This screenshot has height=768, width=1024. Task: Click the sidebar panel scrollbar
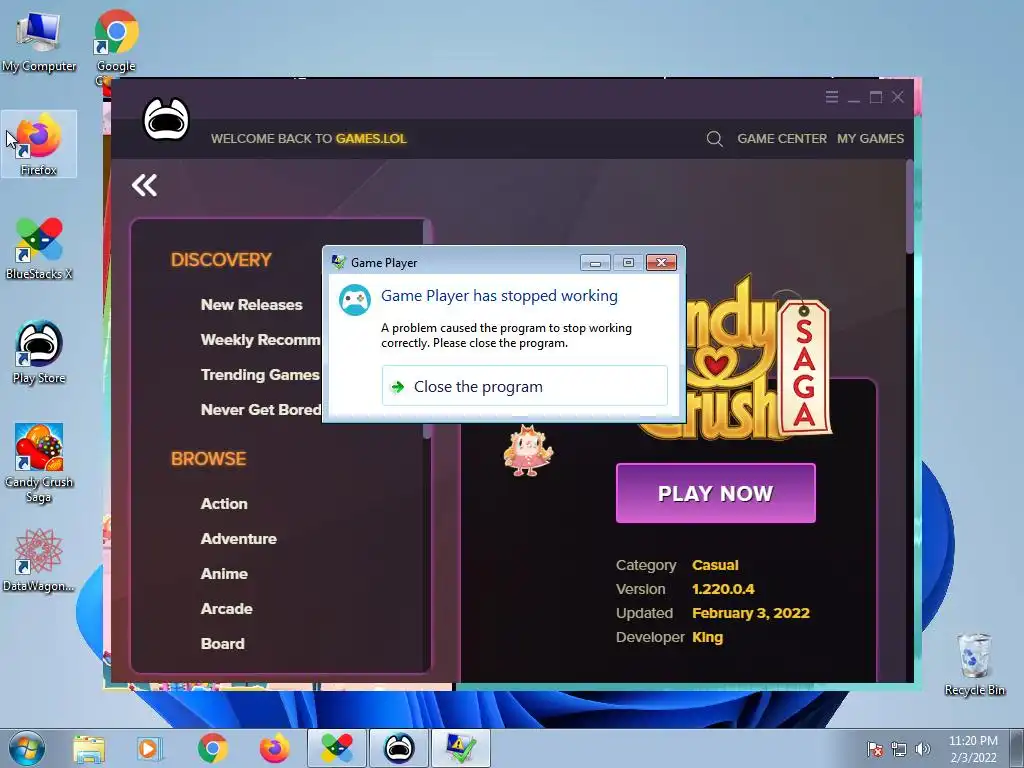click(427, 329)
